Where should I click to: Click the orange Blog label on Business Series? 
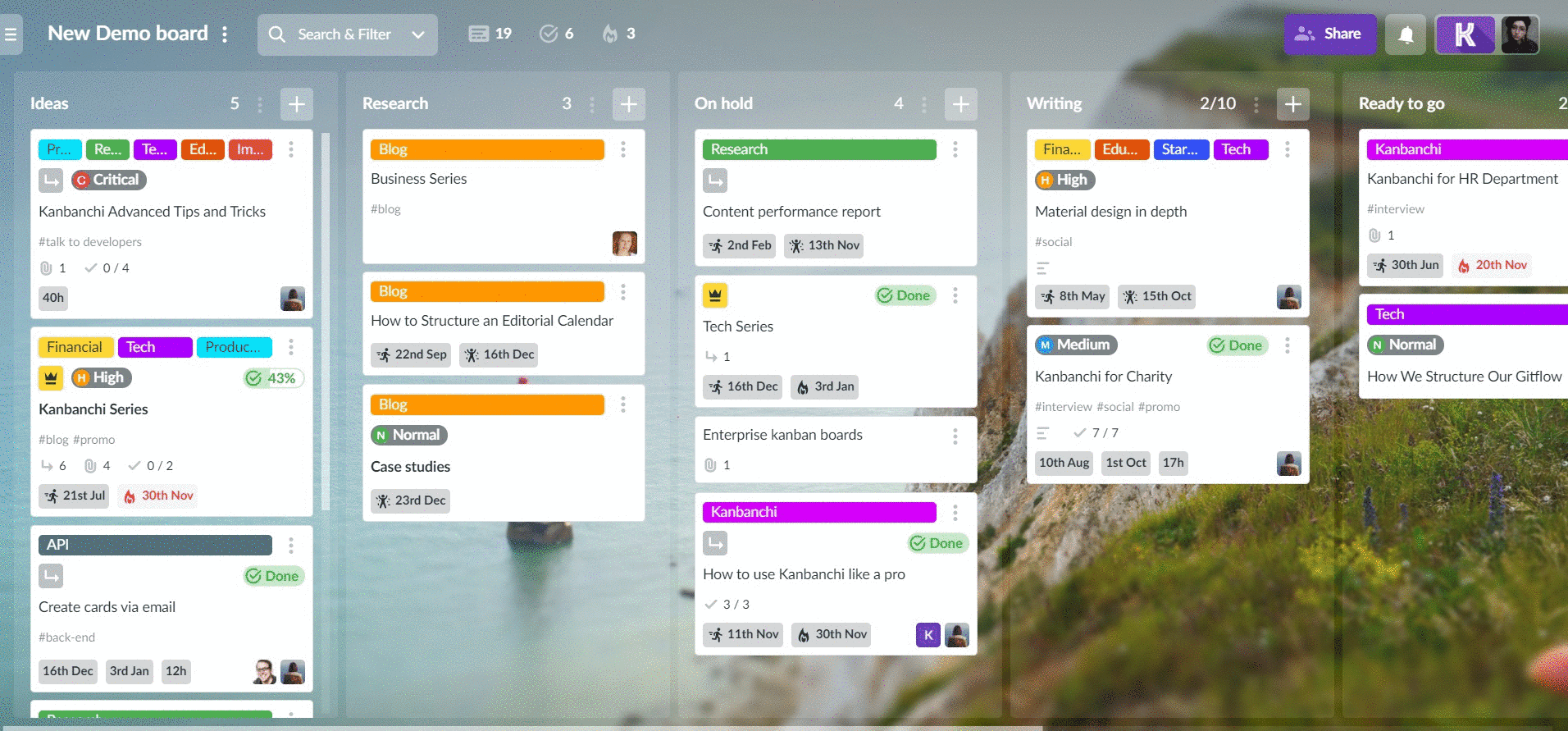coord(487,149)
